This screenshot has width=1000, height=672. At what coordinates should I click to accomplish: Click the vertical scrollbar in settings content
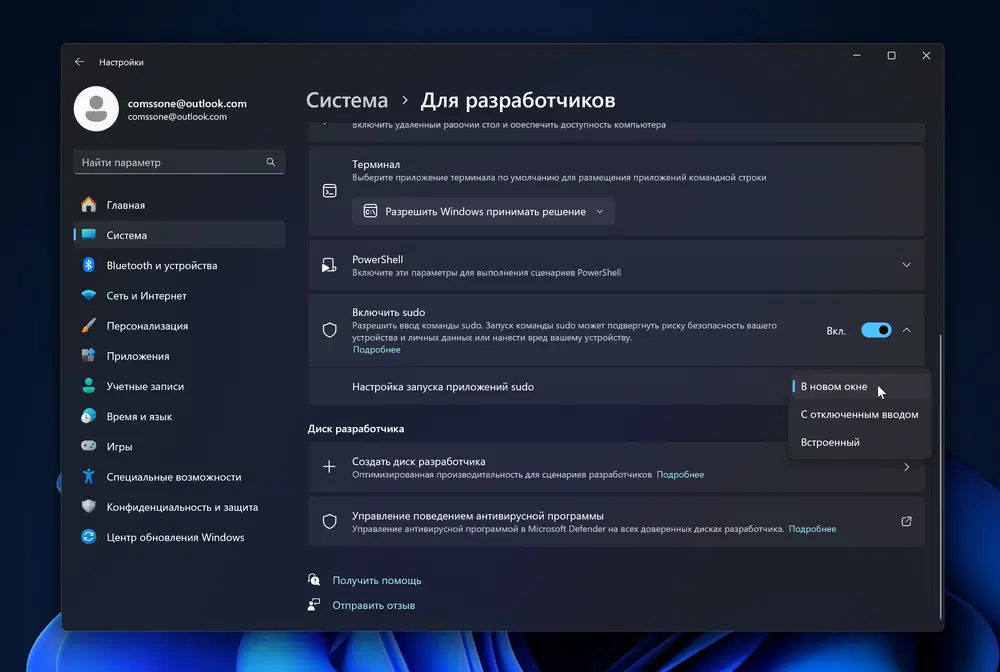(941, 476)
